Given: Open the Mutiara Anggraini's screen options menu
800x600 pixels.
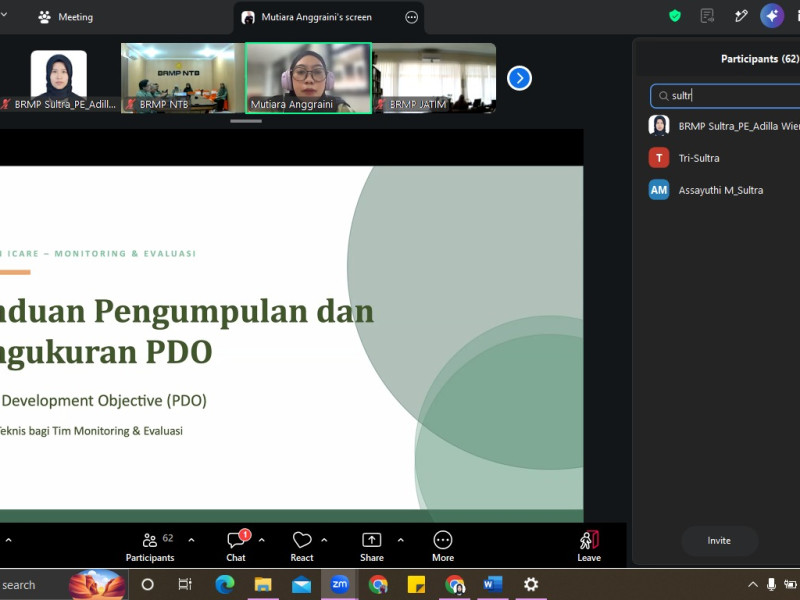Looking at the screenshot, I should tap(411, 17).
